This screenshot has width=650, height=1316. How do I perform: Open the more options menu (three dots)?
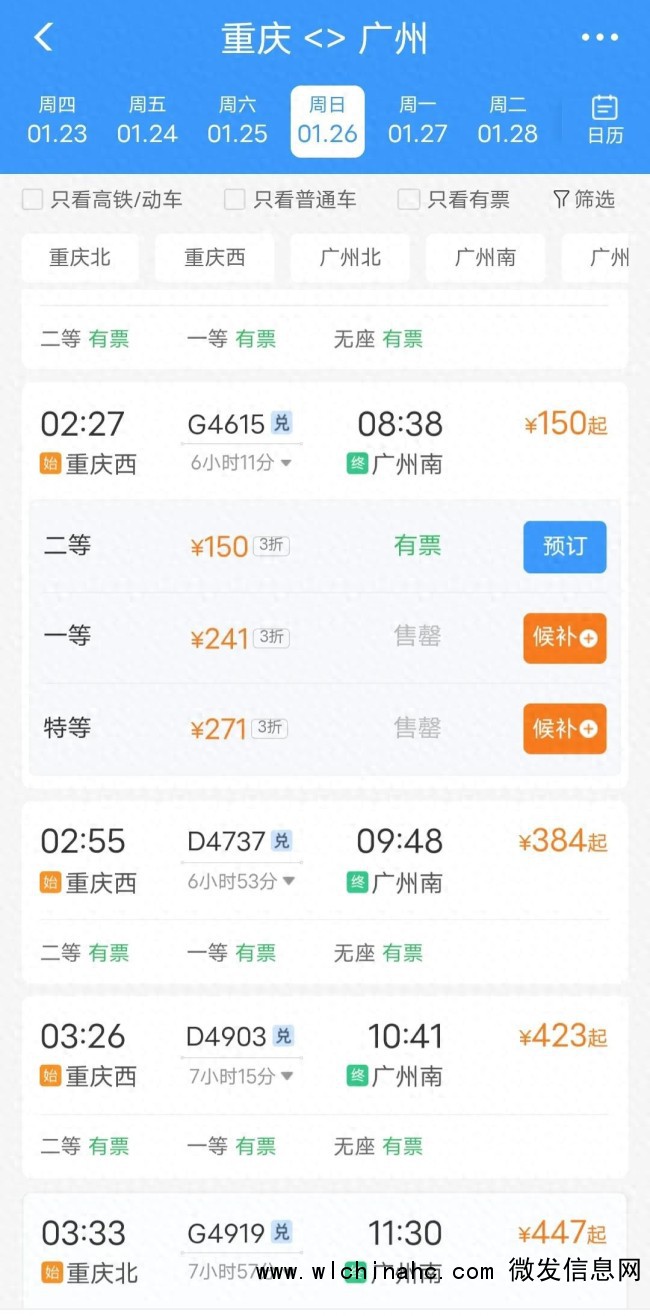click(x=600, y=37)
